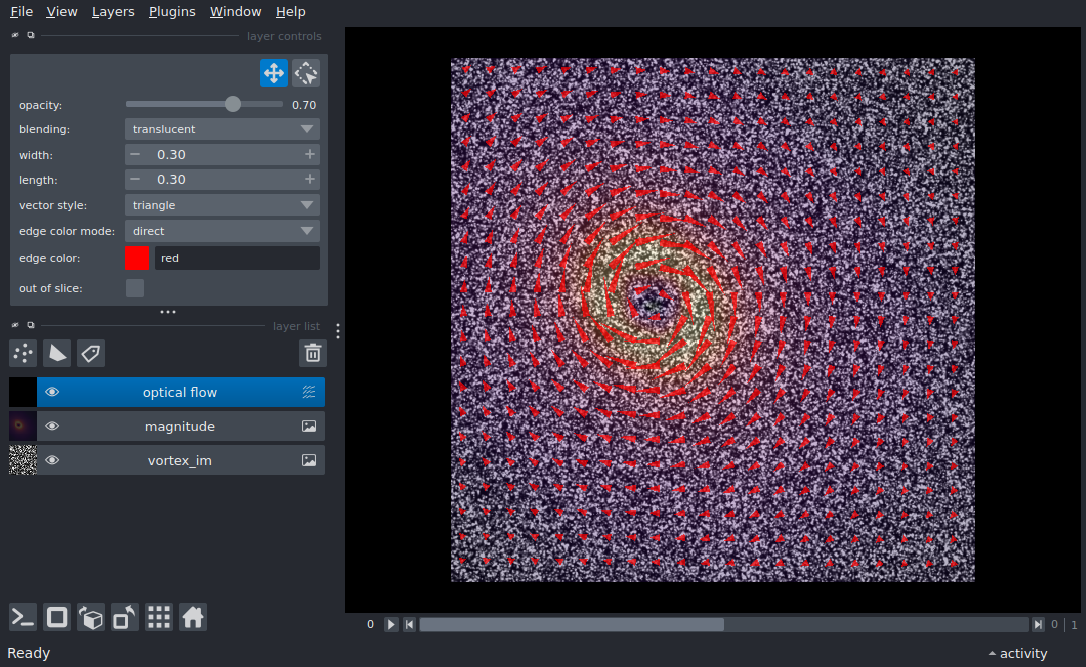Decrease vector length with minus
This screenshot has height=667, width=1086.
135,179
